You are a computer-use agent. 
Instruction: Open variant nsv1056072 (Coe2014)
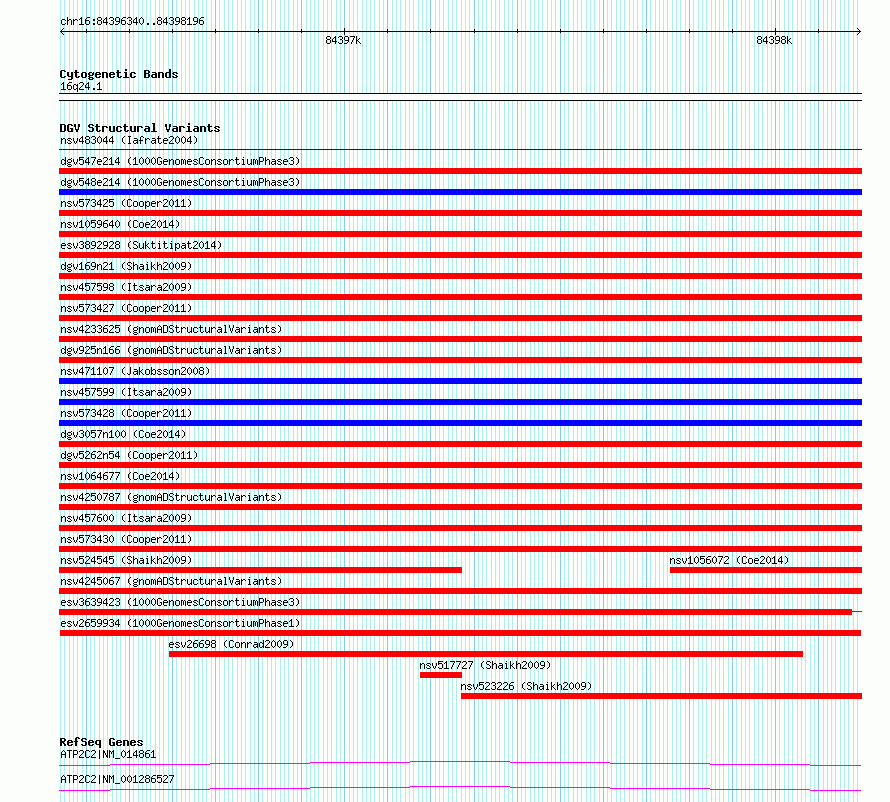(729, 560)
